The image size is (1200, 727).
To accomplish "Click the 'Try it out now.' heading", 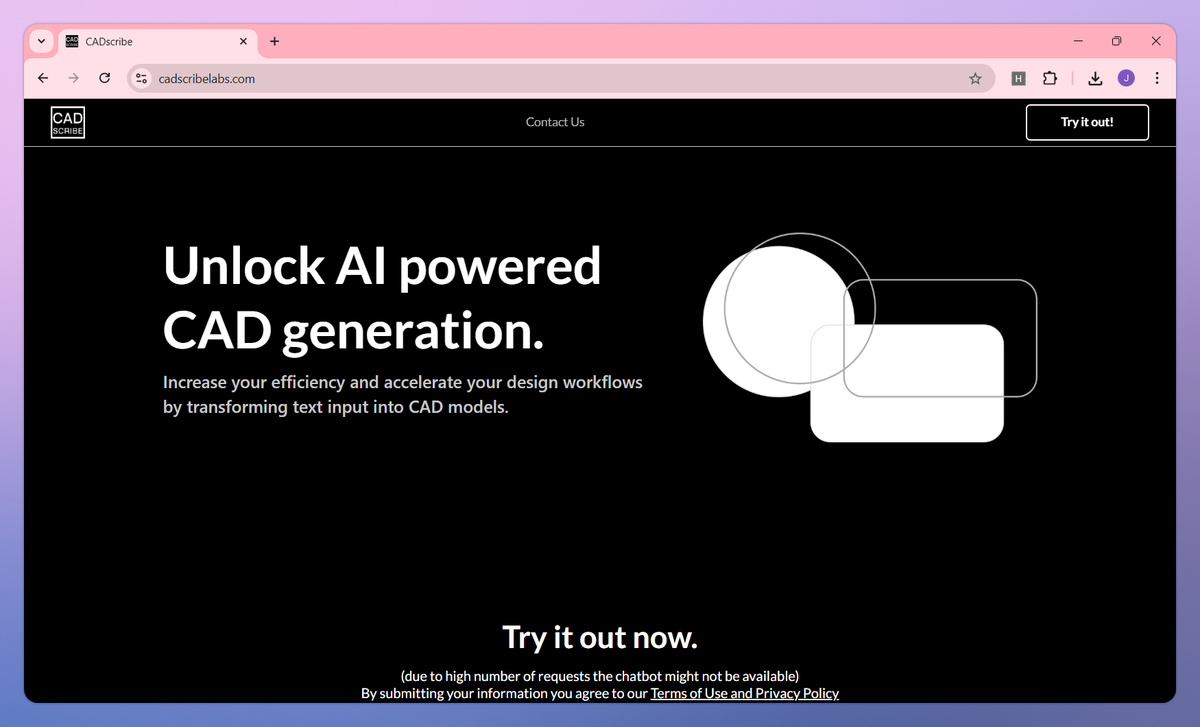I will click(x=600, y=637).
